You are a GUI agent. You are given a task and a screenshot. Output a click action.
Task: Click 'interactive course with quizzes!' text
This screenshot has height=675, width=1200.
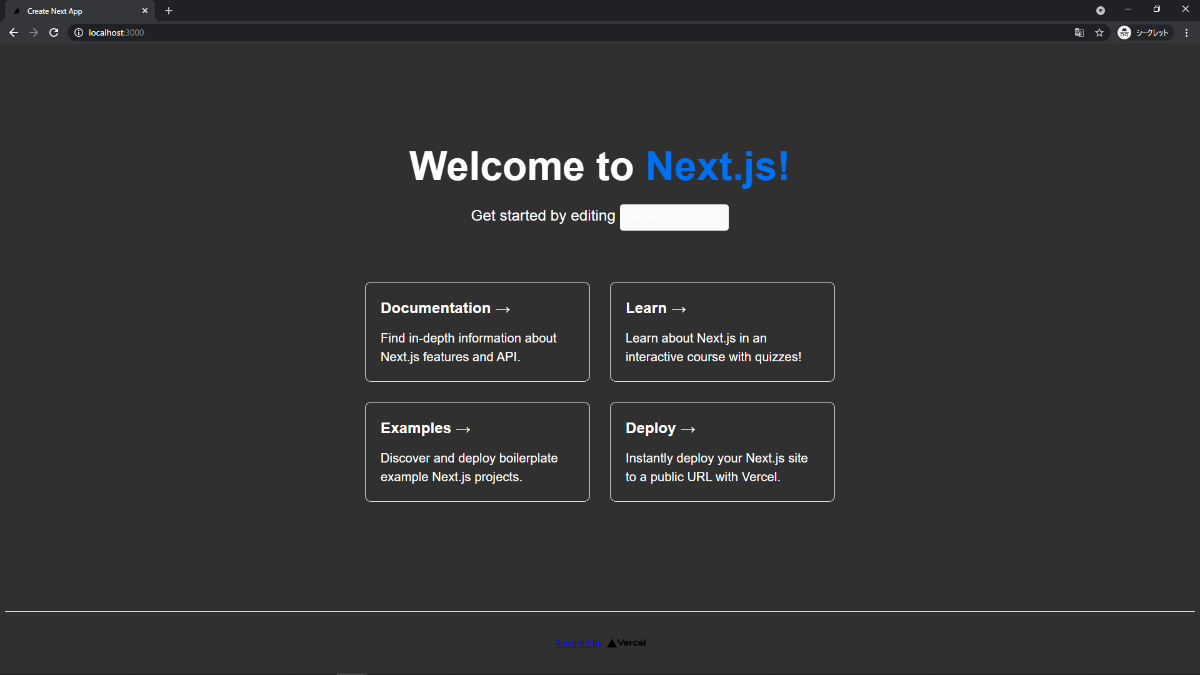(x=714, y=357)
